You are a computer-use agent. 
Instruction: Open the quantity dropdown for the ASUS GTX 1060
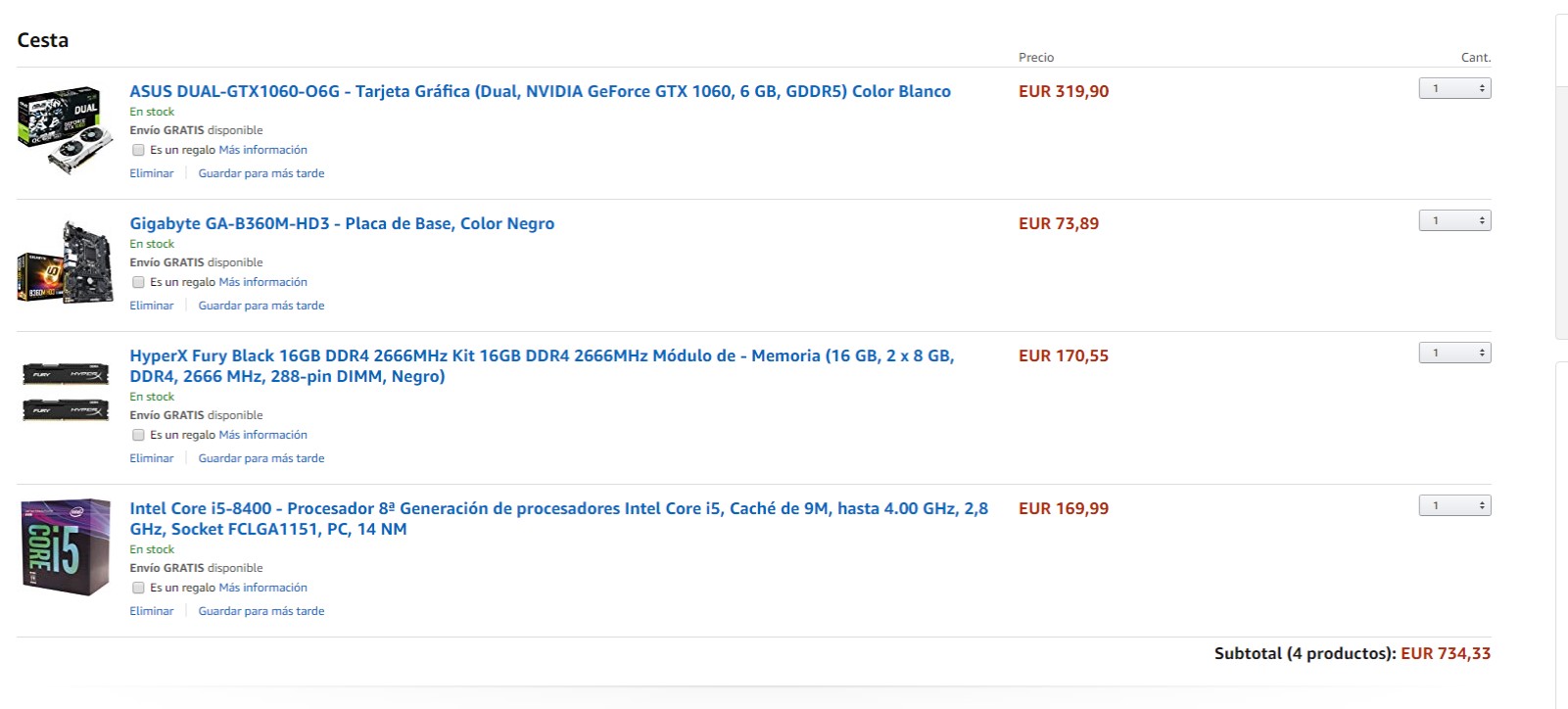[1454, 89]
